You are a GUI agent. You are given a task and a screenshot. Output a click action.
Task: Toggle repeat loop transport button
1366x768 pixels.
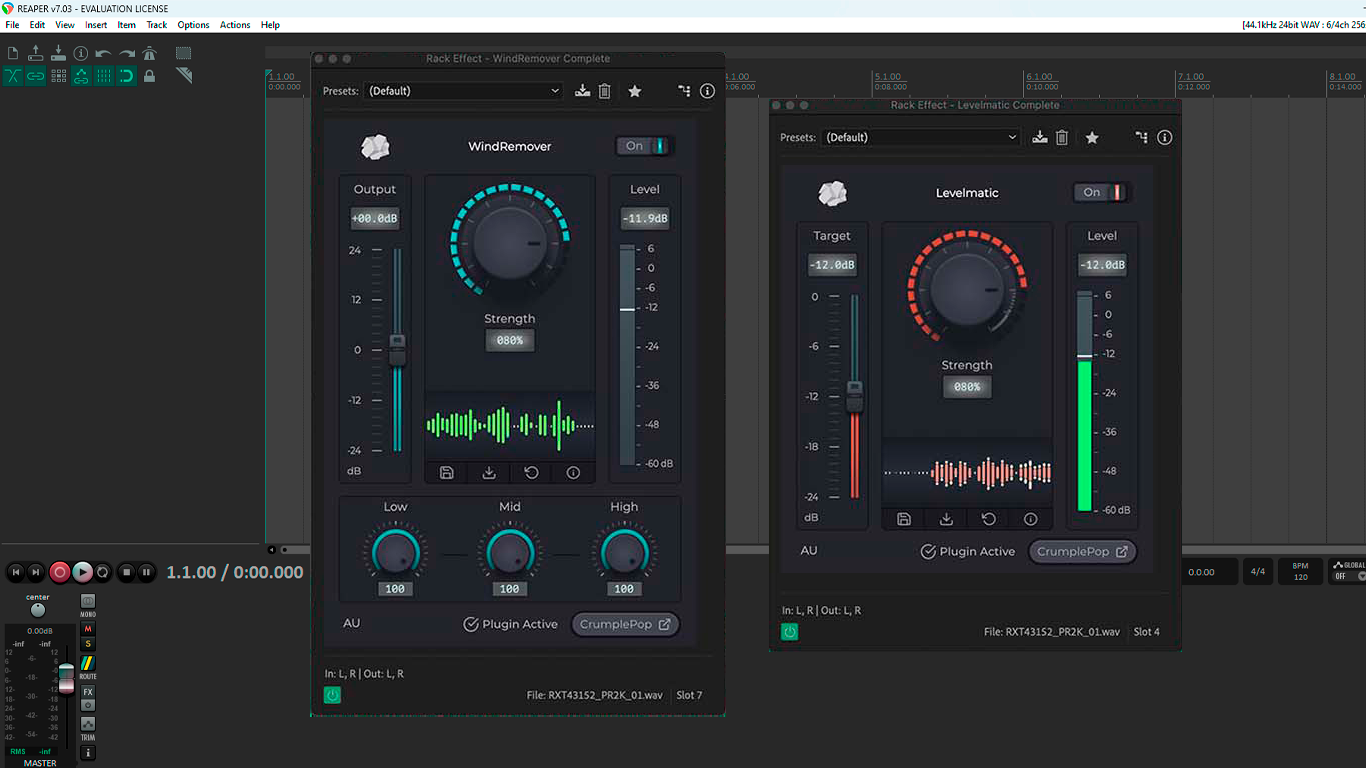click(102, 572)
